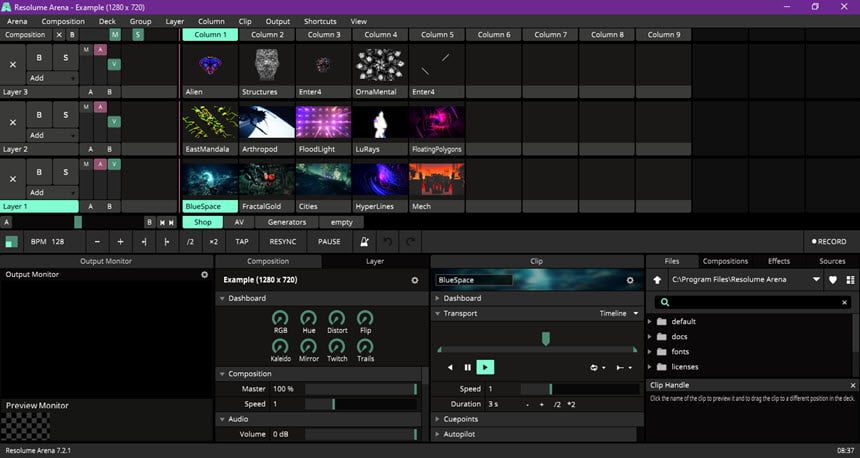Screen dimensions: 860x458
Task: Clear the file search field
Action: pos(844,302)
